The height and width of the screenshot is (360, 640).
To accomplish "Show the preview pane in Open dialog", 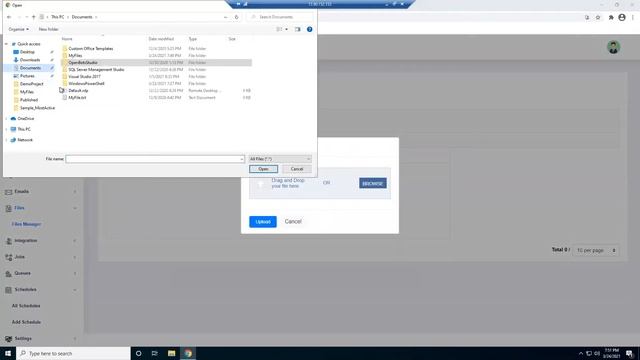I will click(298, 29).
